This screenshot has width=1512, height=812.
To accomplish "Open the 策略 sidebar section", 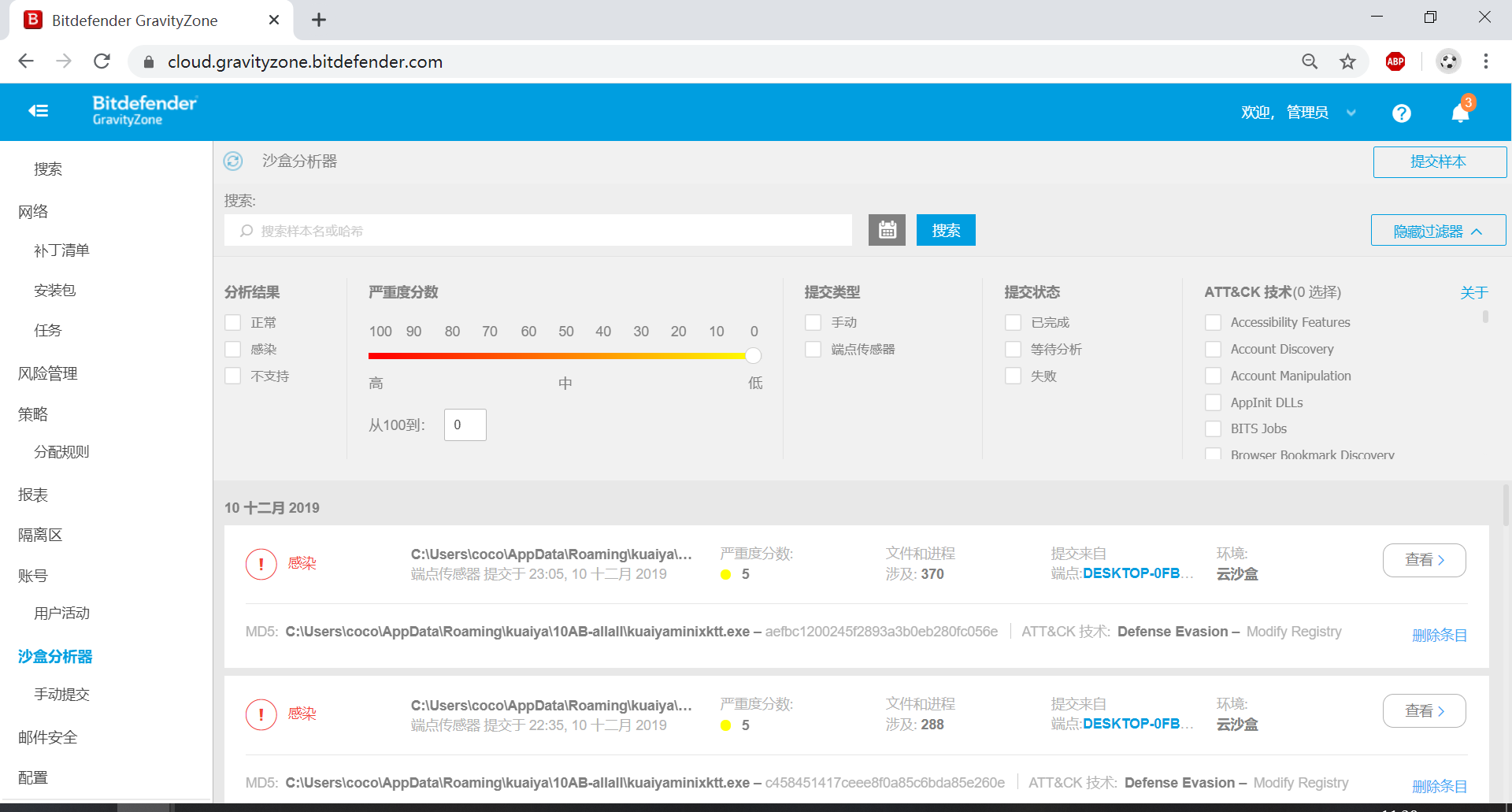I will pos(33,414).
